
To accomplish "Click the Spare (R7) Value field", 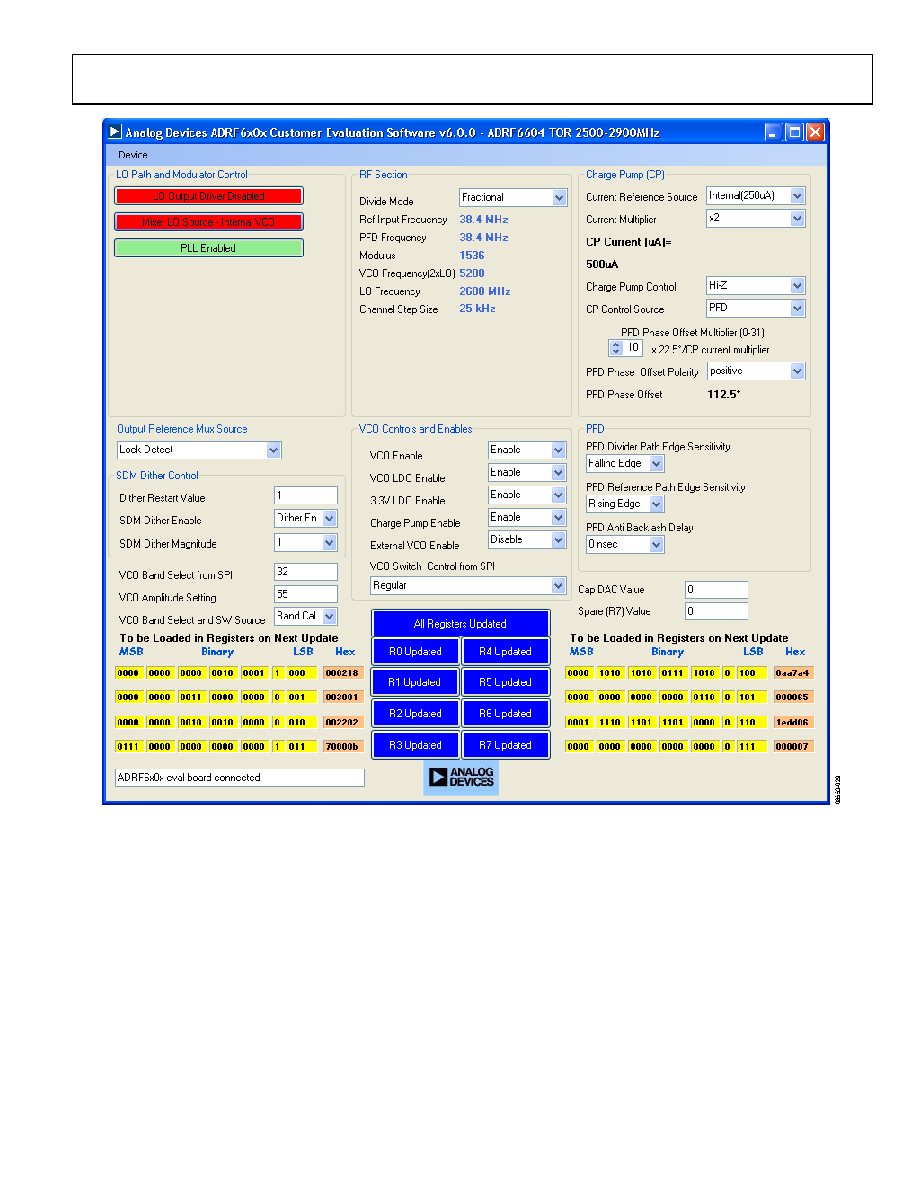I will click(717, 611).
